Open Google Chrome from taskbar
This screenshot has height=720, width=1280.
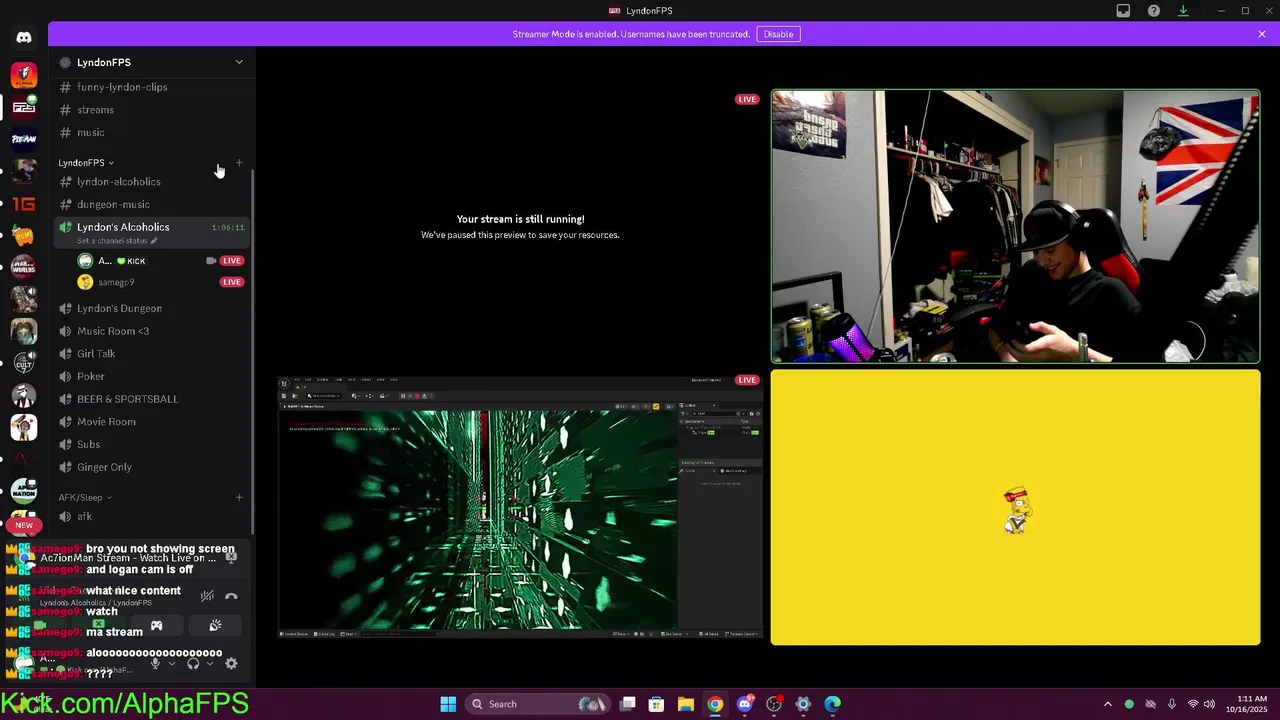pos(715,704)
